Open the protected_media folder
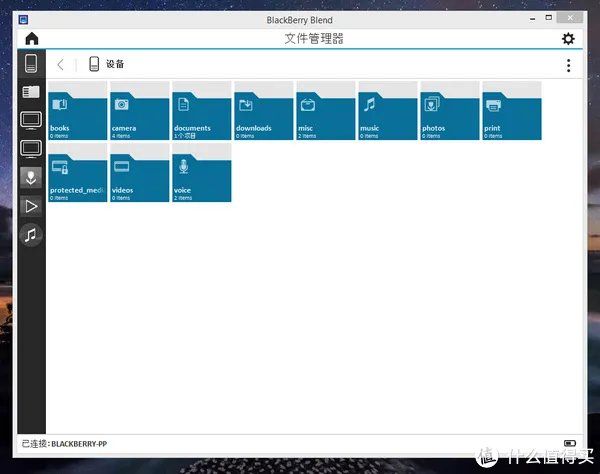This screenshot has width=600, height=474. [x=77, y=173]
